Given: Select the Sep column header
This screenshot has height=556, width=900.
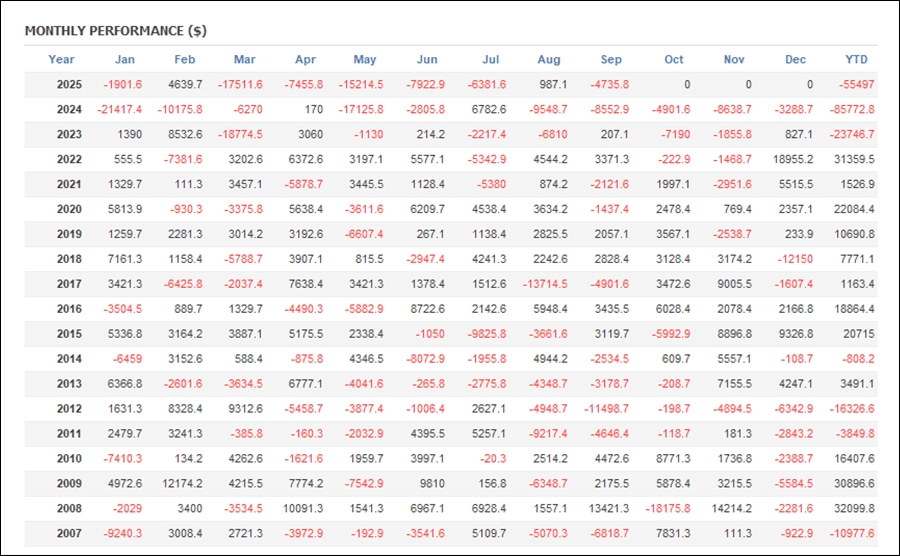Looking at the screenshot, I should (x=611, y=59).
